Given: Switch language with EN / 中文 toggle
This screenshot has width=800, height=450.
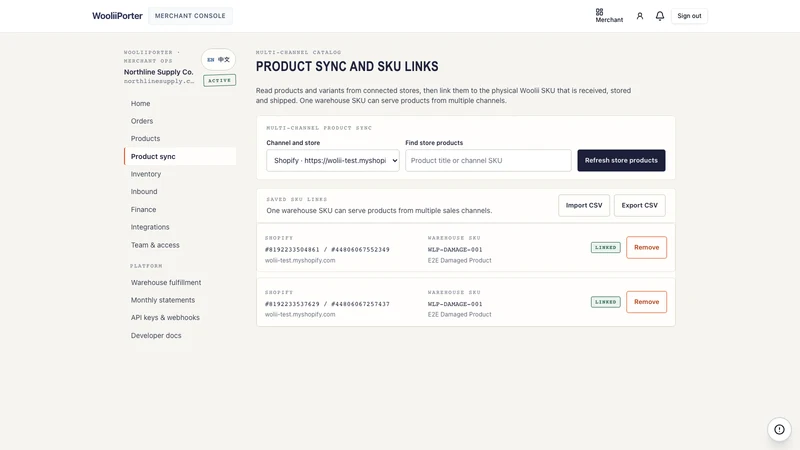Looking at the screenshot, I should pos(218,60).
